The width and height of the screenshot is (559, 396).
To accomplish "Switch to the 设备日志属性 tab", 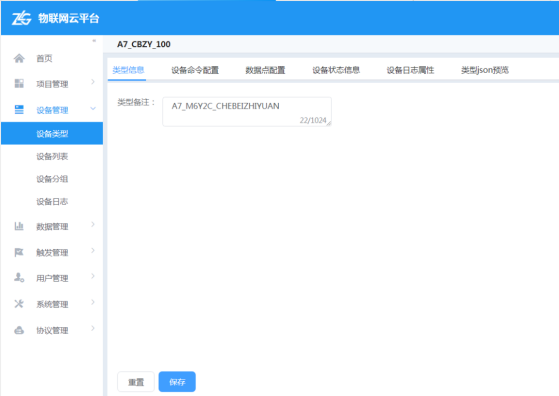I will 410,70.
